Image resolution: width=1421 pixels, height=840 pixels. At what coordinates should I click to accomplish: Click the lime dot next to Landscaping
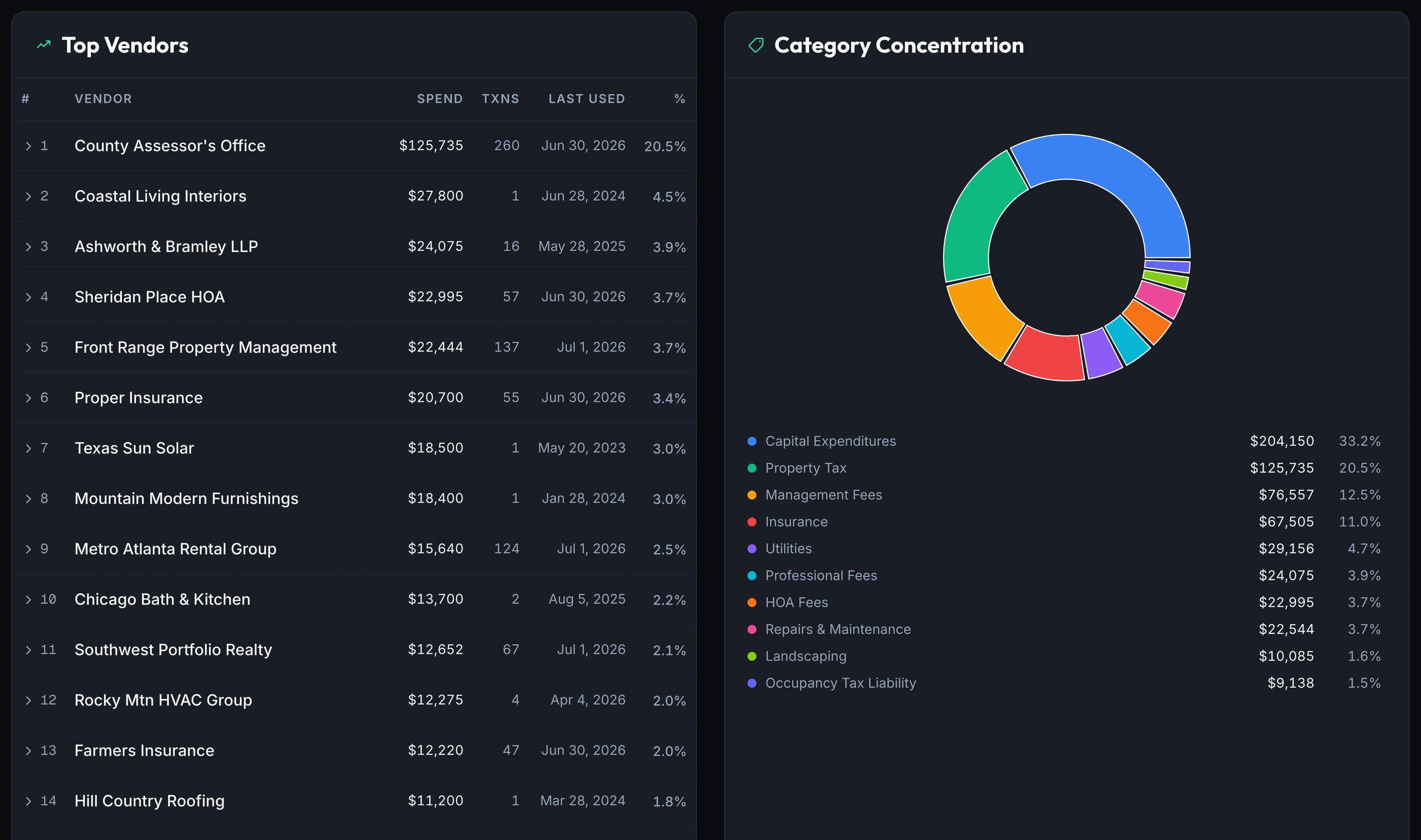pos(752,656)
